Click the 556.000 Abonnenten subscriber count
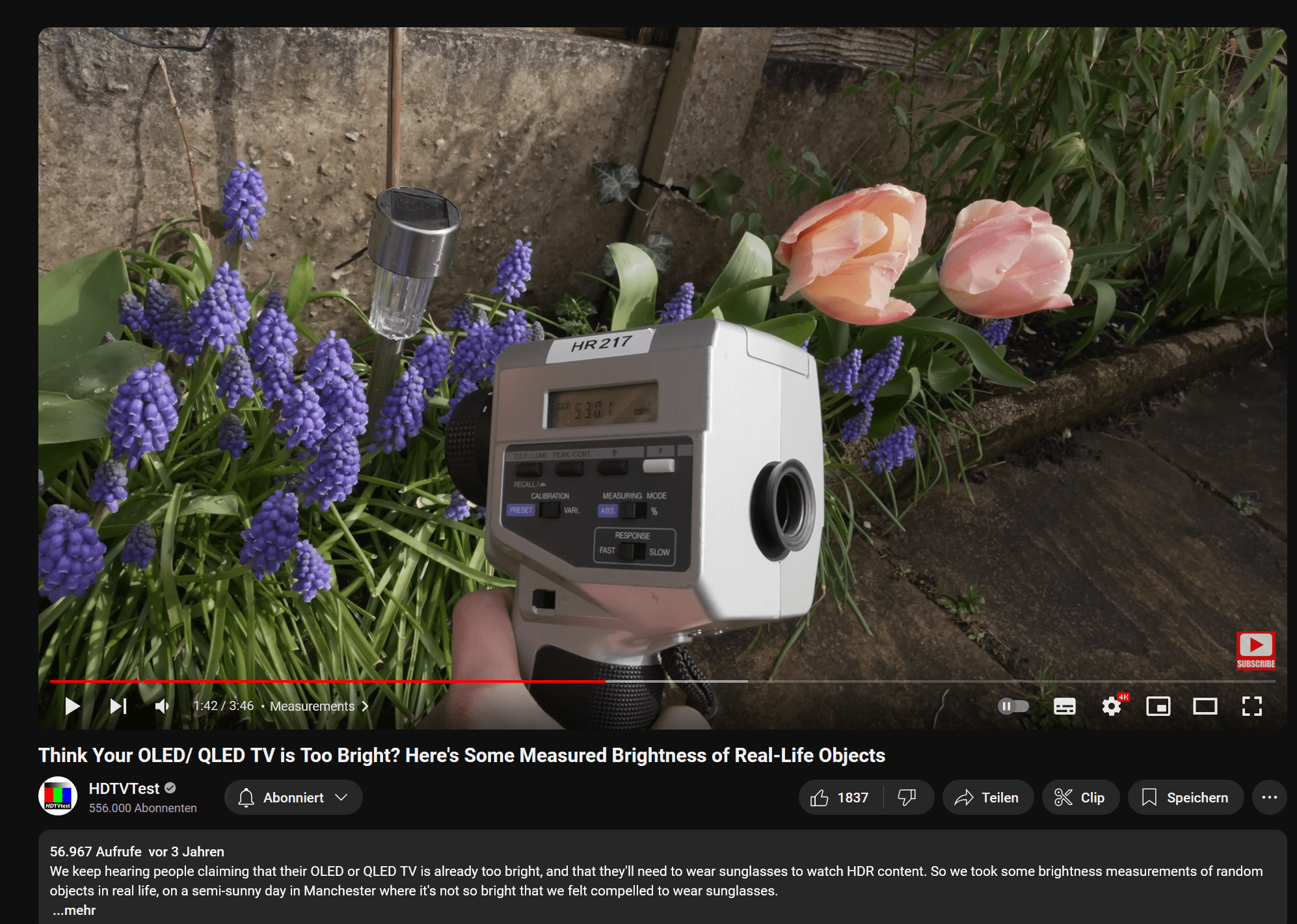Image resolution: width=1297 pixels, height=924 pixels. (x=142, y=808)
